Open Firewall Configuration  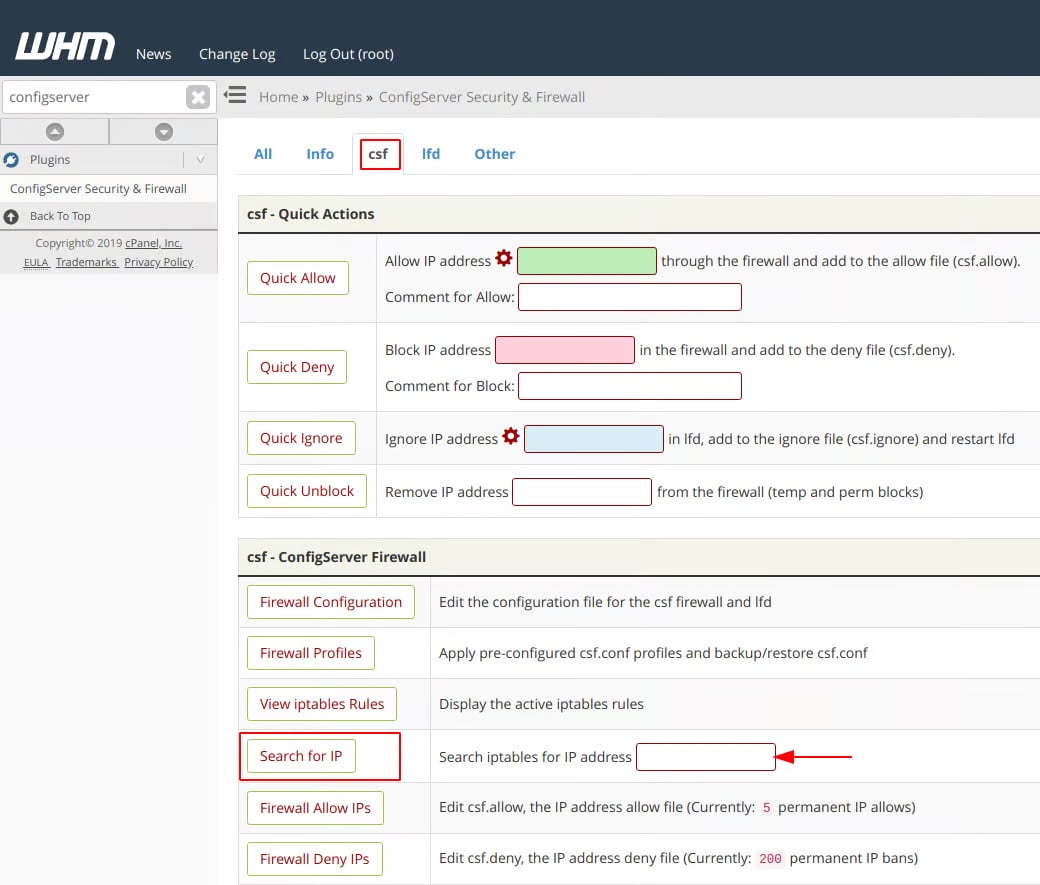331,602
